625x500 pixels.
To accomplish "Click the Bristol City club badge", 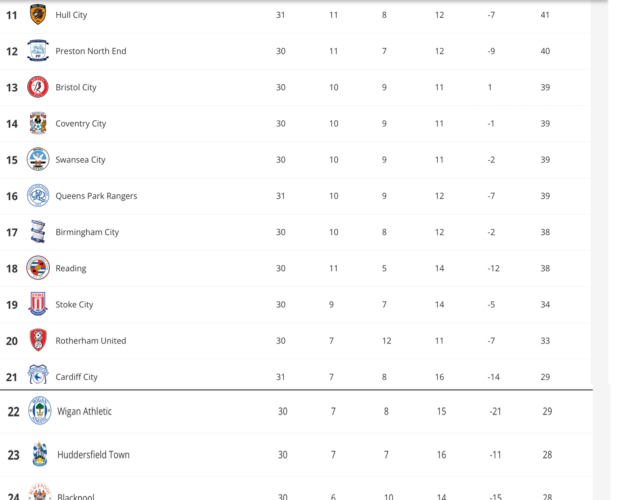I will pyautogui.click(x=38, y=87).
